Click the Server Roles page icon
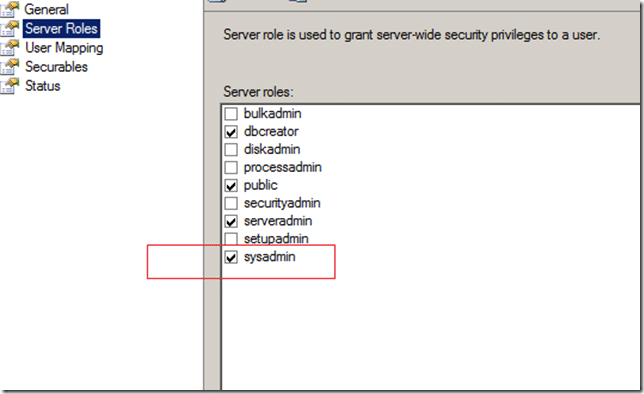The height and width of the screenshot is (394, 644). [x=10, y=28]
